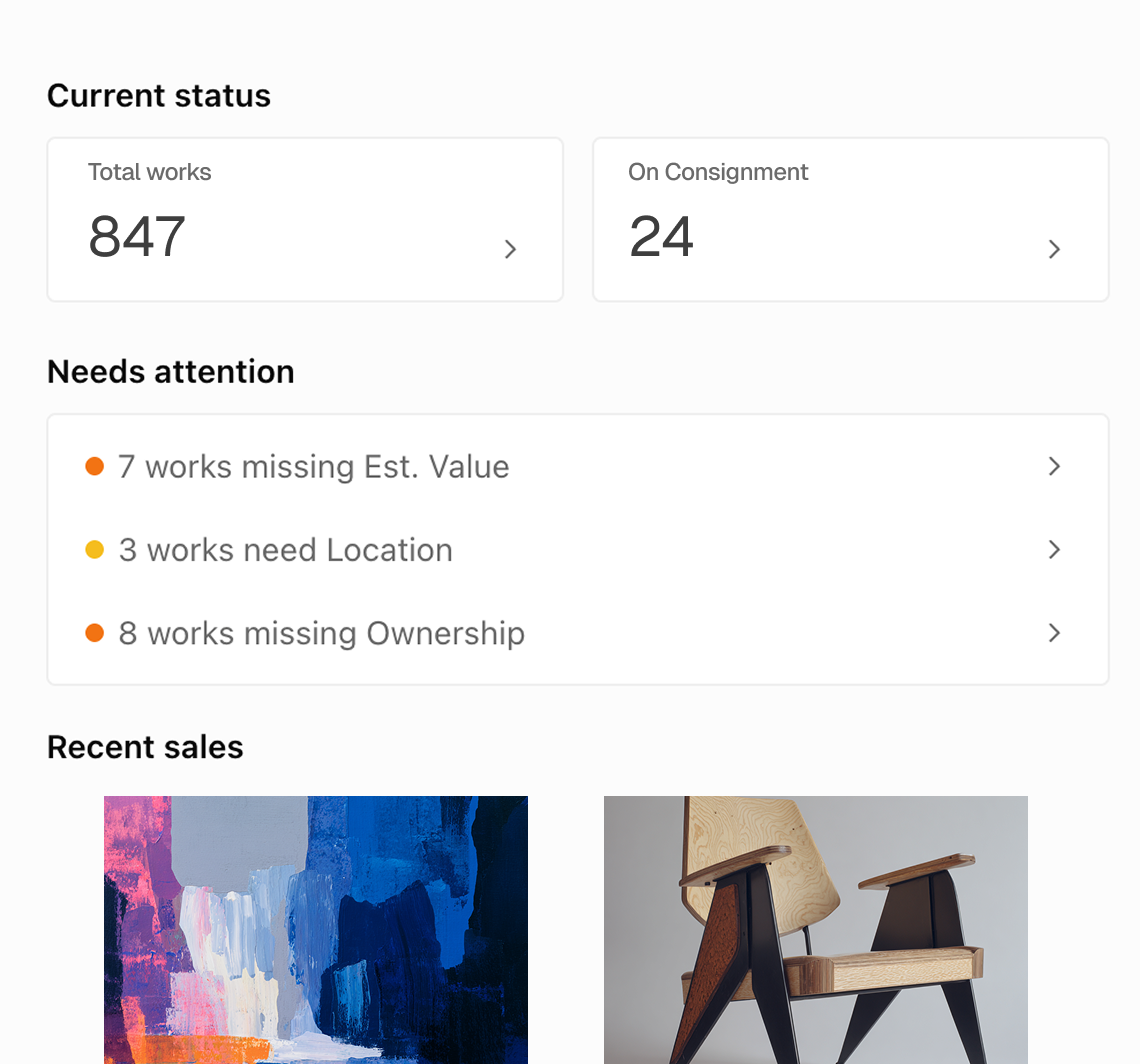Expand the 3 works need Location row
The height and width of the screenshot is (1064, 1140).
285,549
